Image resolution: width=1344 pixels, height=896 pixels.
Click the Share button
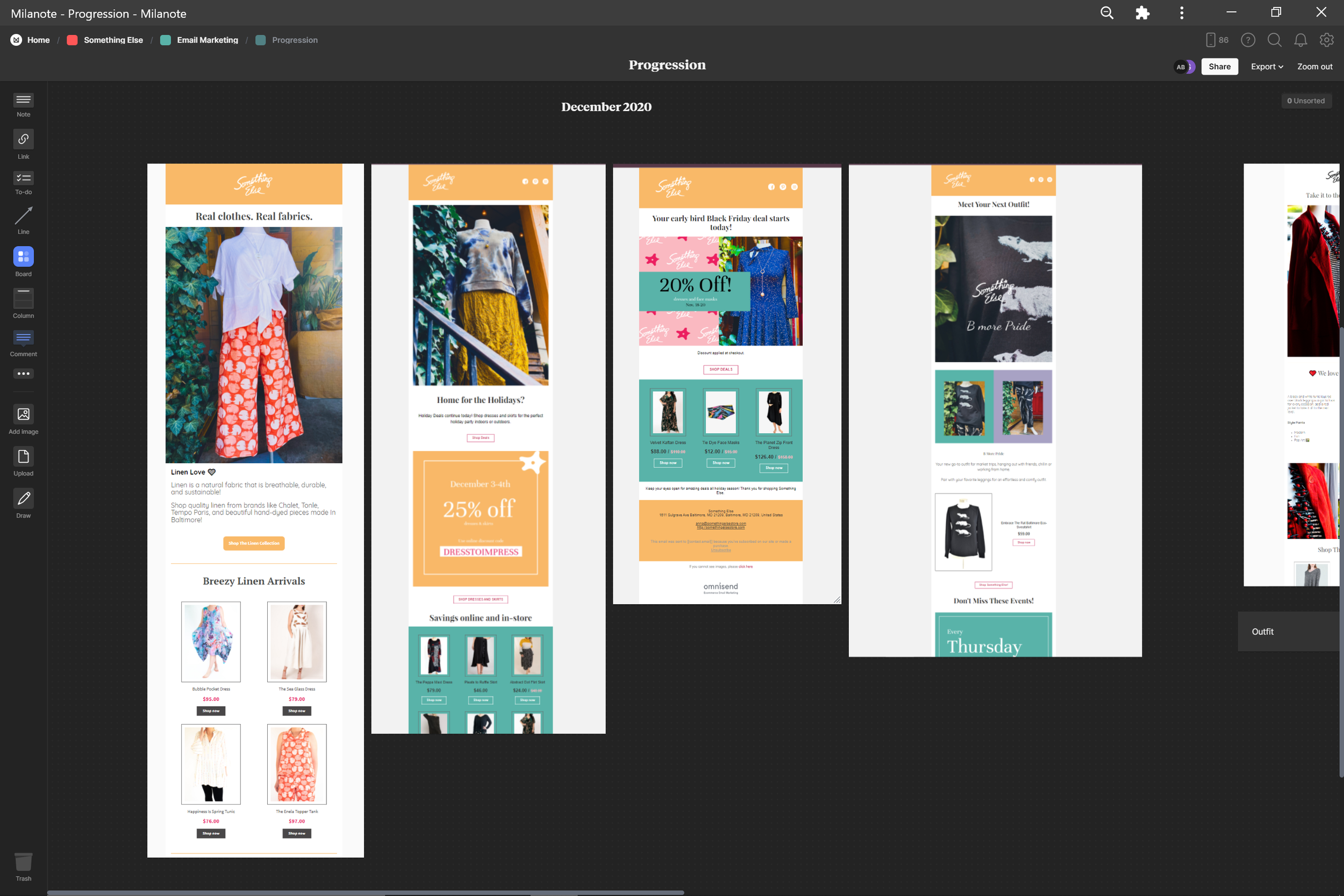tap(1219, 67)
